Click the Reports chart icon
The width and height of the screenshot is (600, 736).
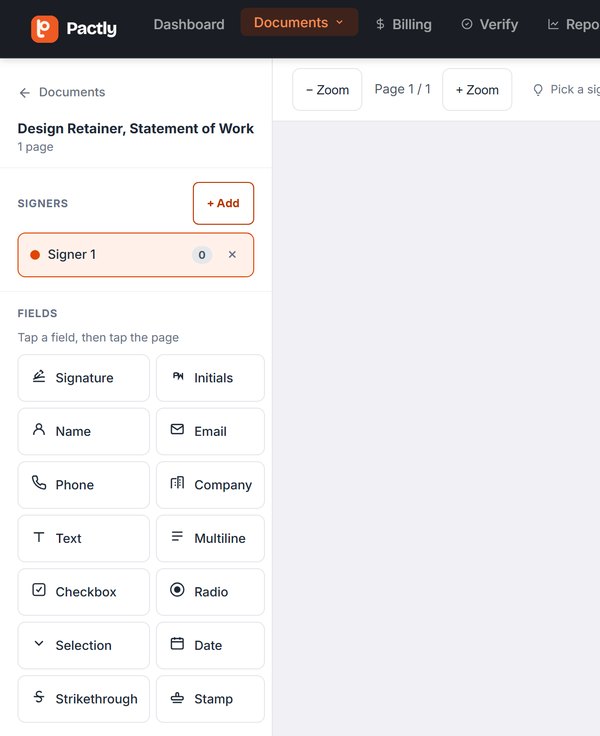(x=553, y=24)
